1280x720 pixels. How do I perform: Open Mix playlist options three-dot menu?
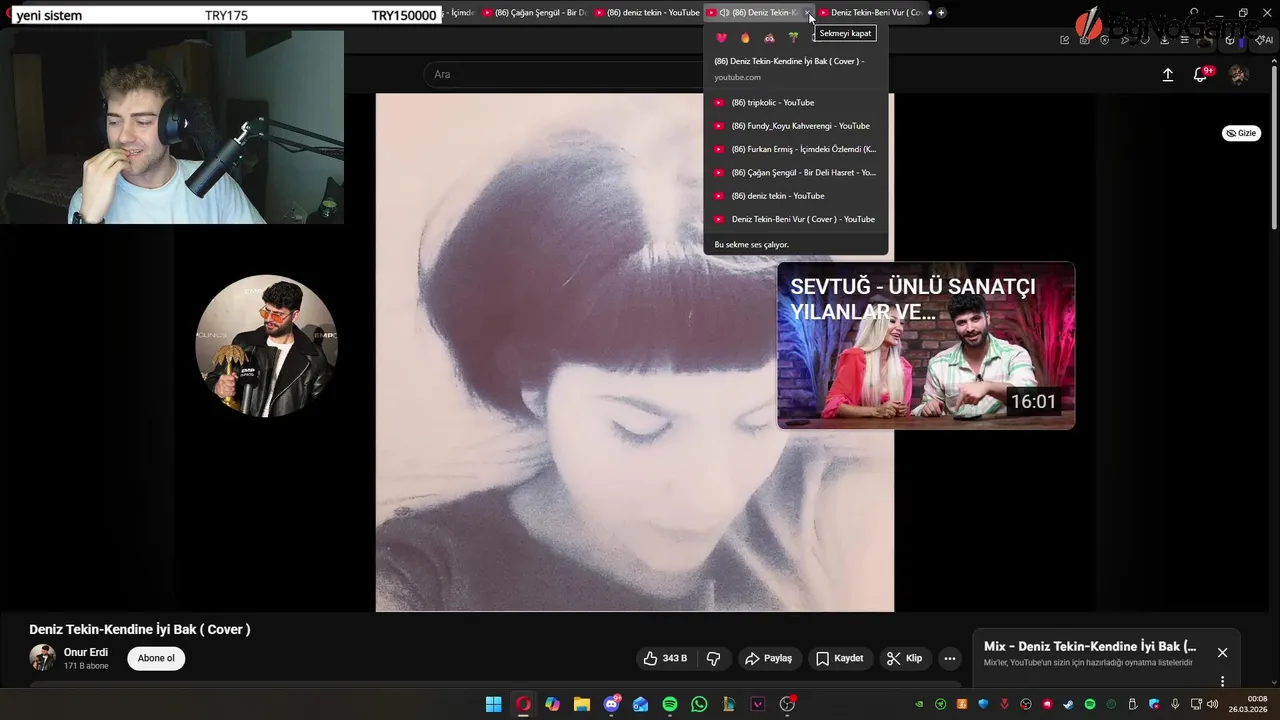(1222, 681)
